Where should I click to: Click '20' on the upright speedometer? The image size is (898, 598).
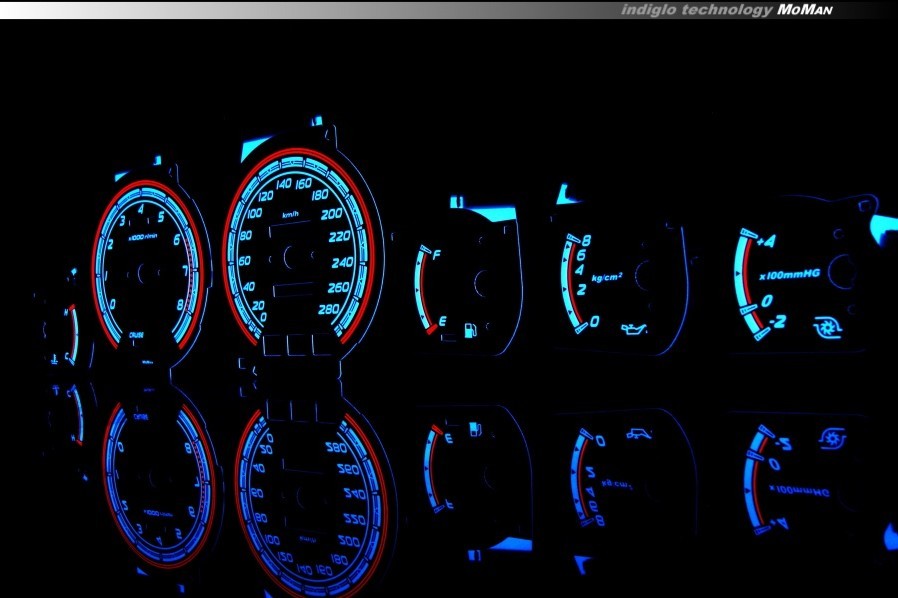(x=258, y=306)
